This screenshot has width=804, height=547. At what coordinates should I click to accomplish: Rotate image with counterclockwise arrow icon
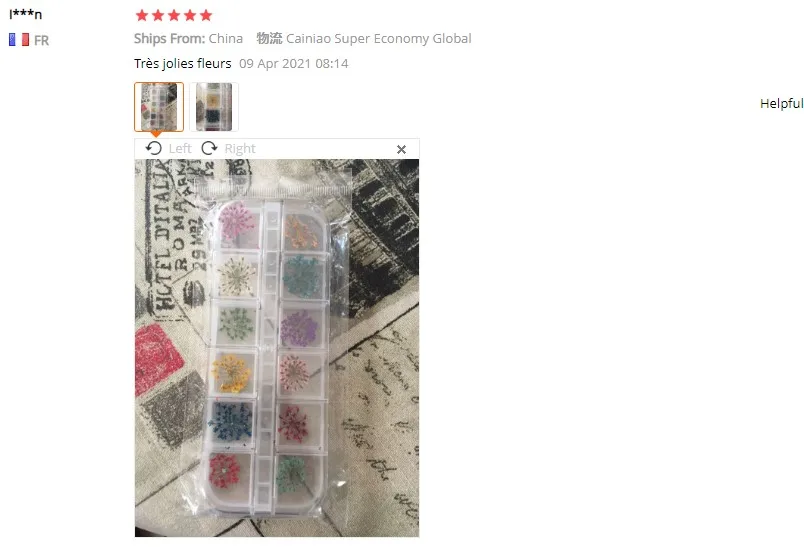coord(153,148)
